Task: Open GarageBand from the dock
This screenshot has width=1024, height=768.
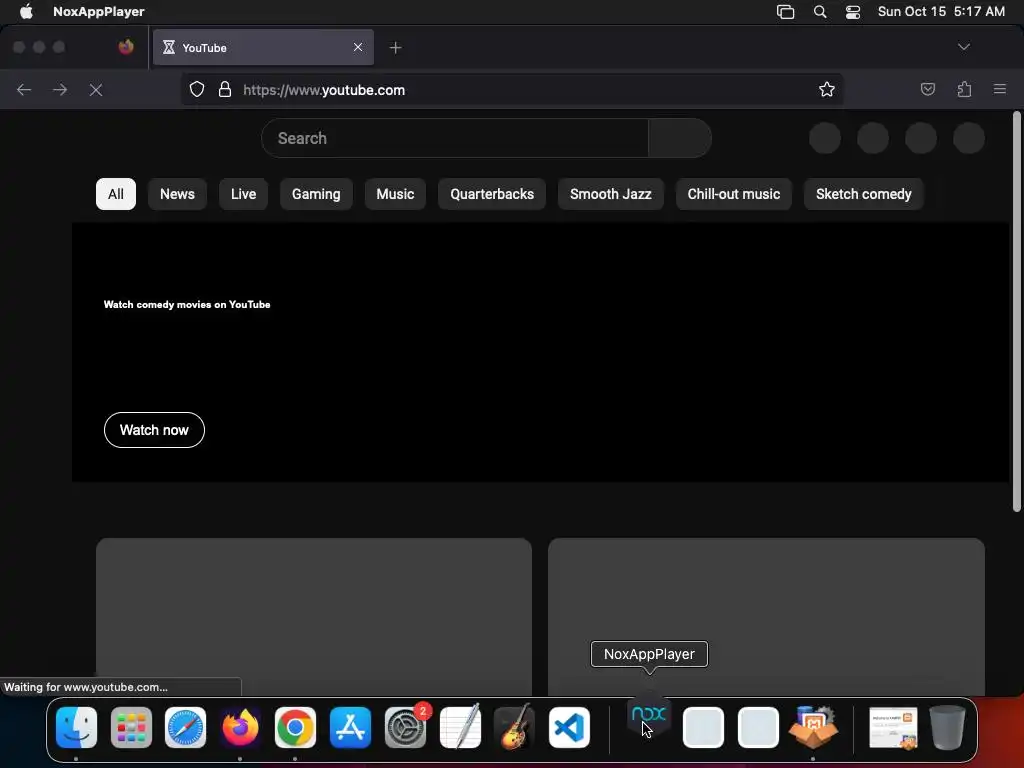Action: pyautogui.click(x=515, y=728)
